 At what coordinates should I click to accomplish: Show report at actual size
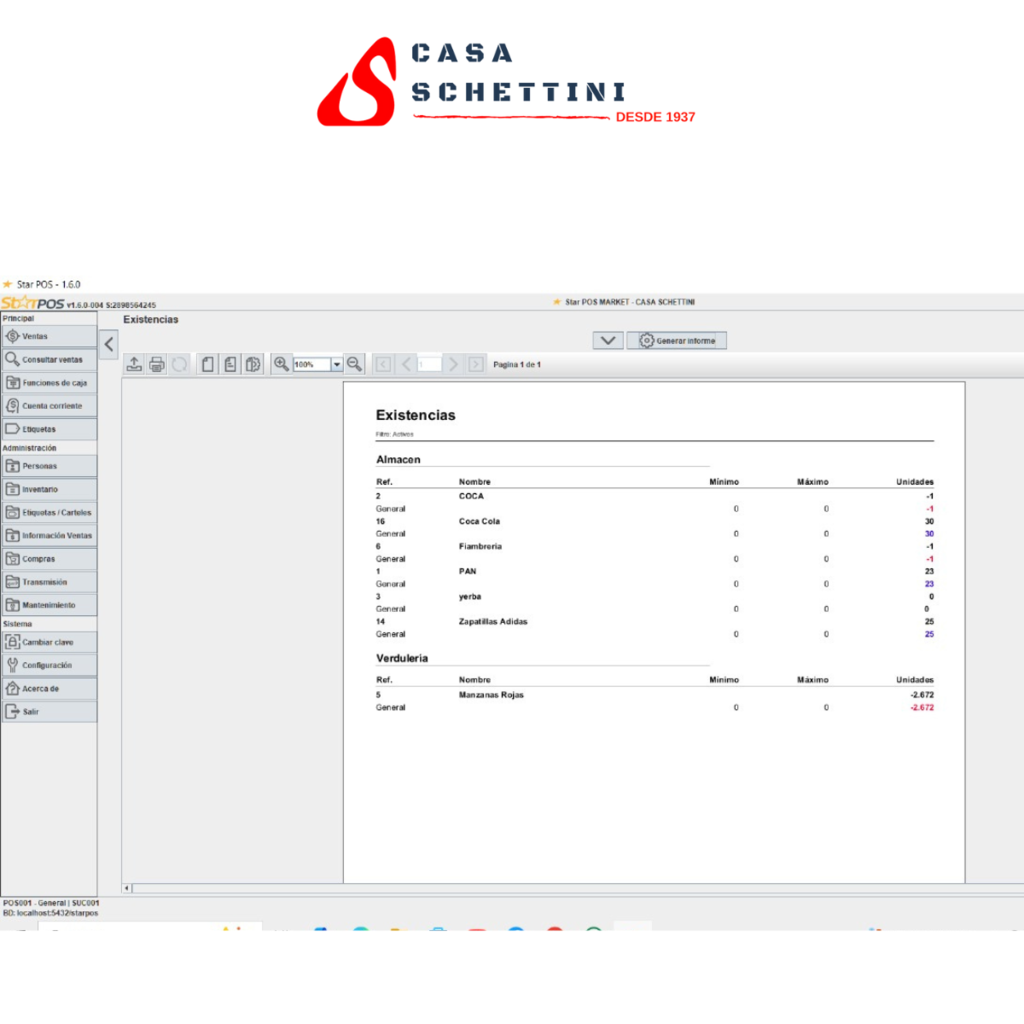point(208,364)
